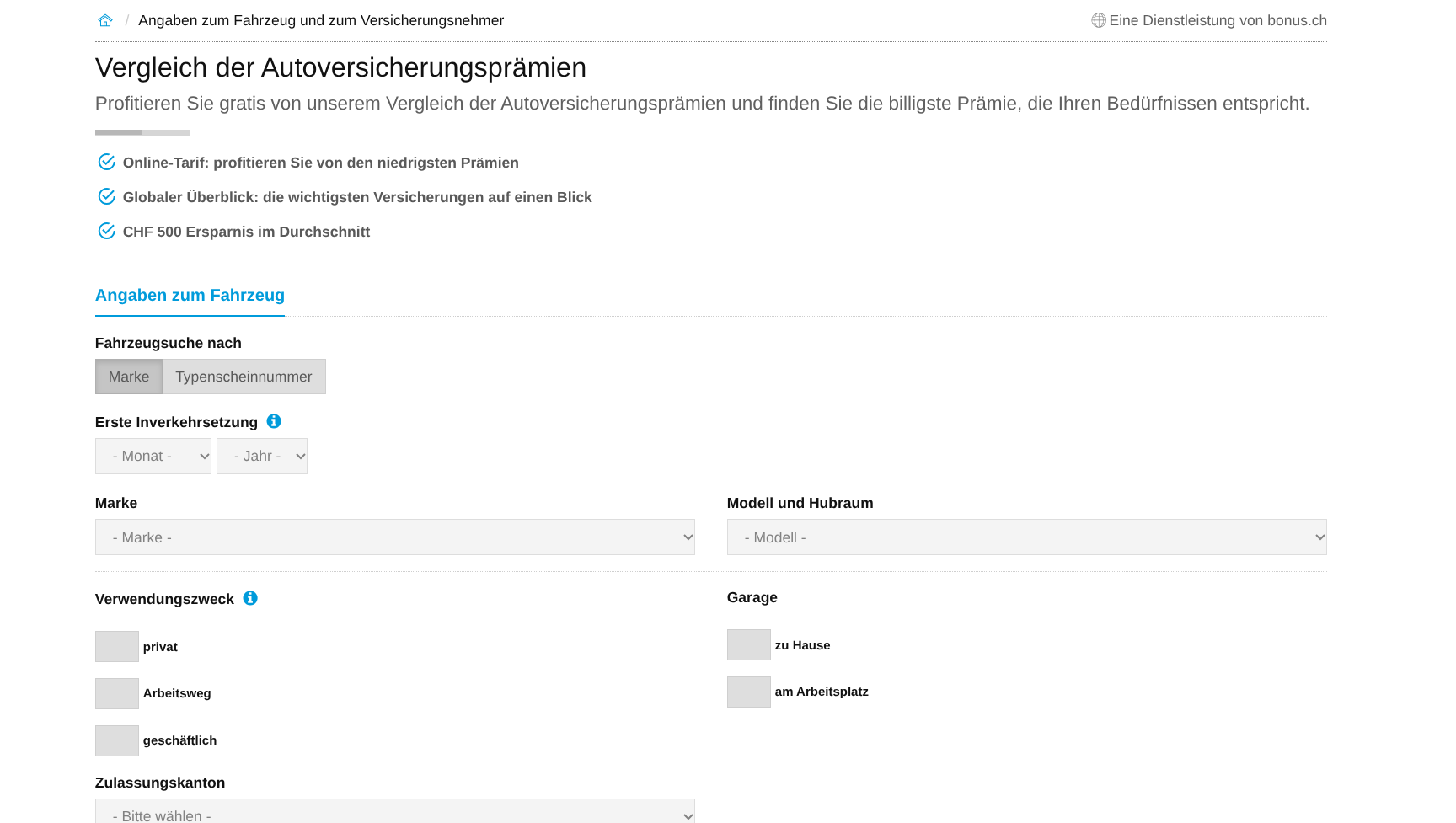Viewport: 1456px width, 823px height.
Task: Click the privat label text
Action: click(160, 647)
